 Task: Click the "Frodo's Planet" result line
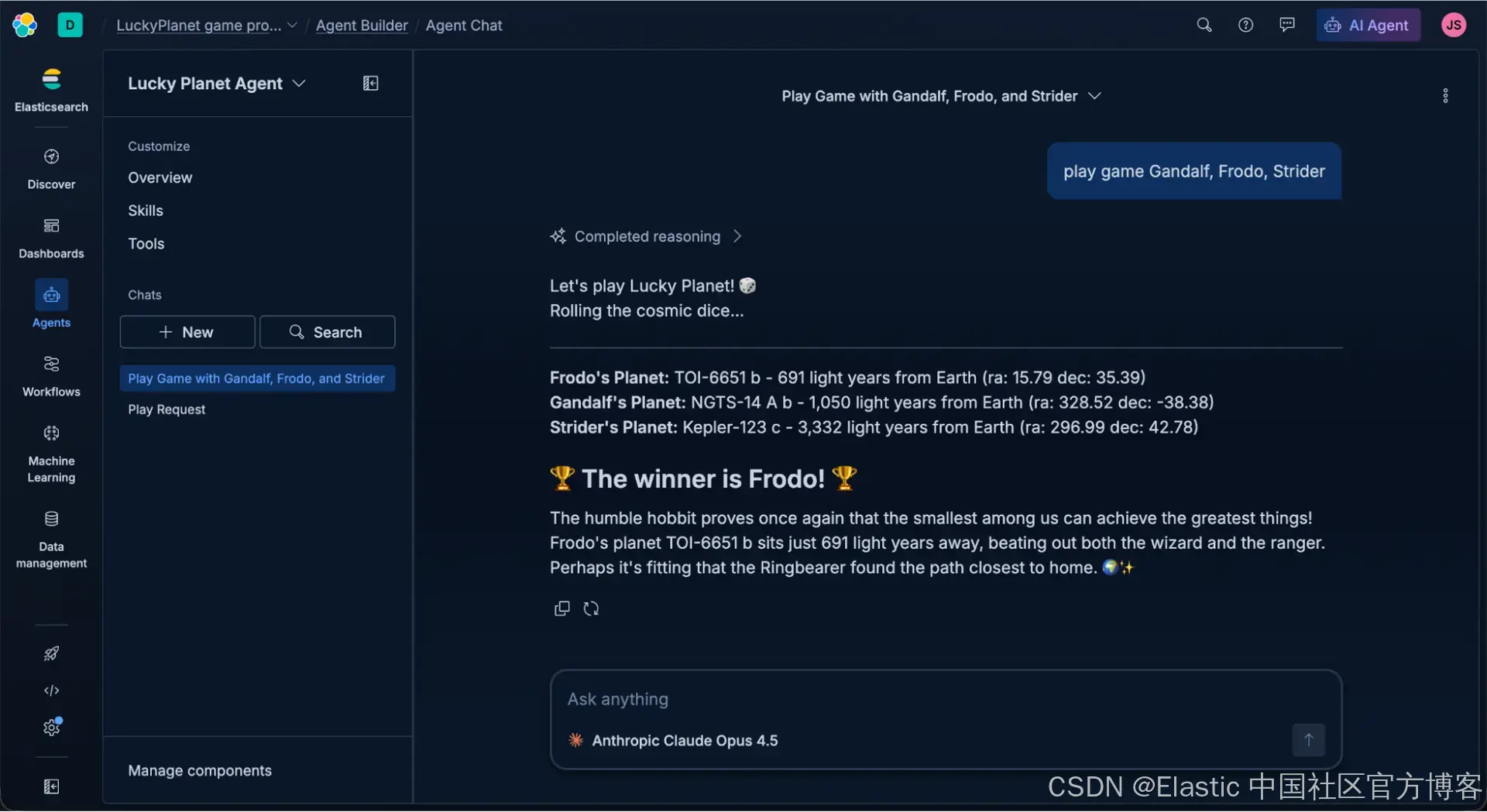coord(847,378)
